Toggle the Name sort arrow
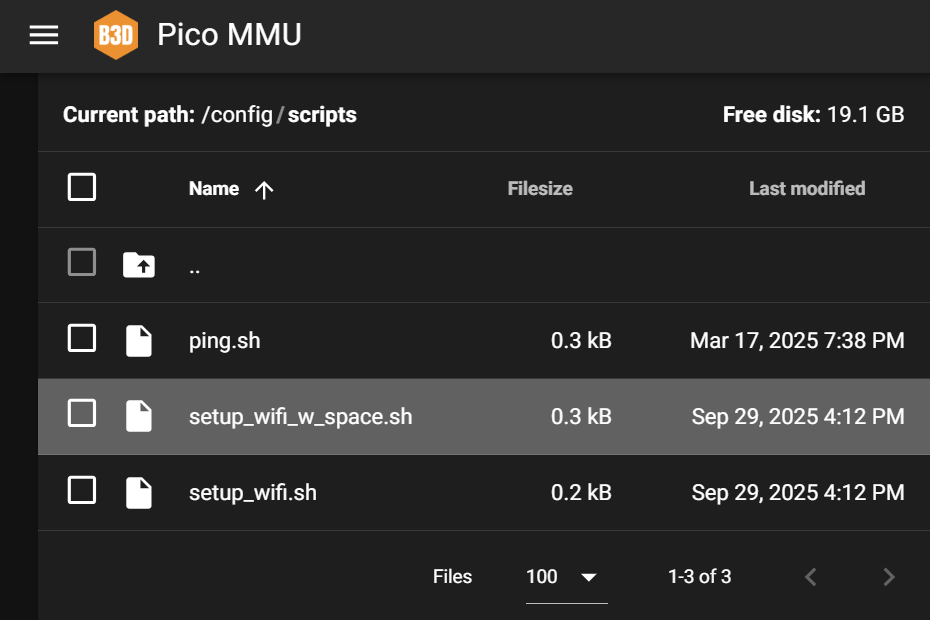Screen dimensions: 930x620 264,190
